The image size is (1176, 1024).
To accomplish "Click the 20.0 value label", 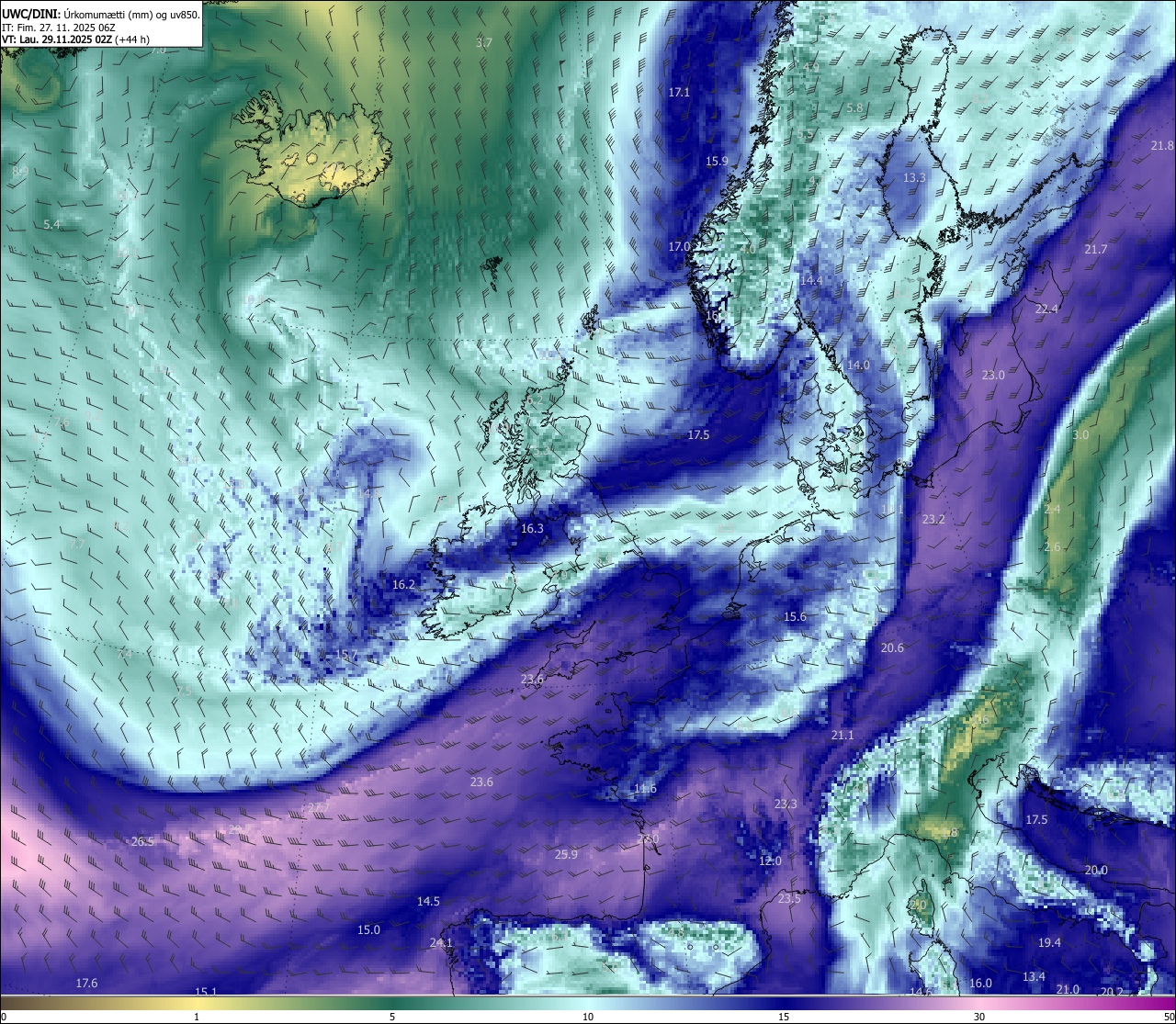I will pyautogui.click(x=1096, y=871).
